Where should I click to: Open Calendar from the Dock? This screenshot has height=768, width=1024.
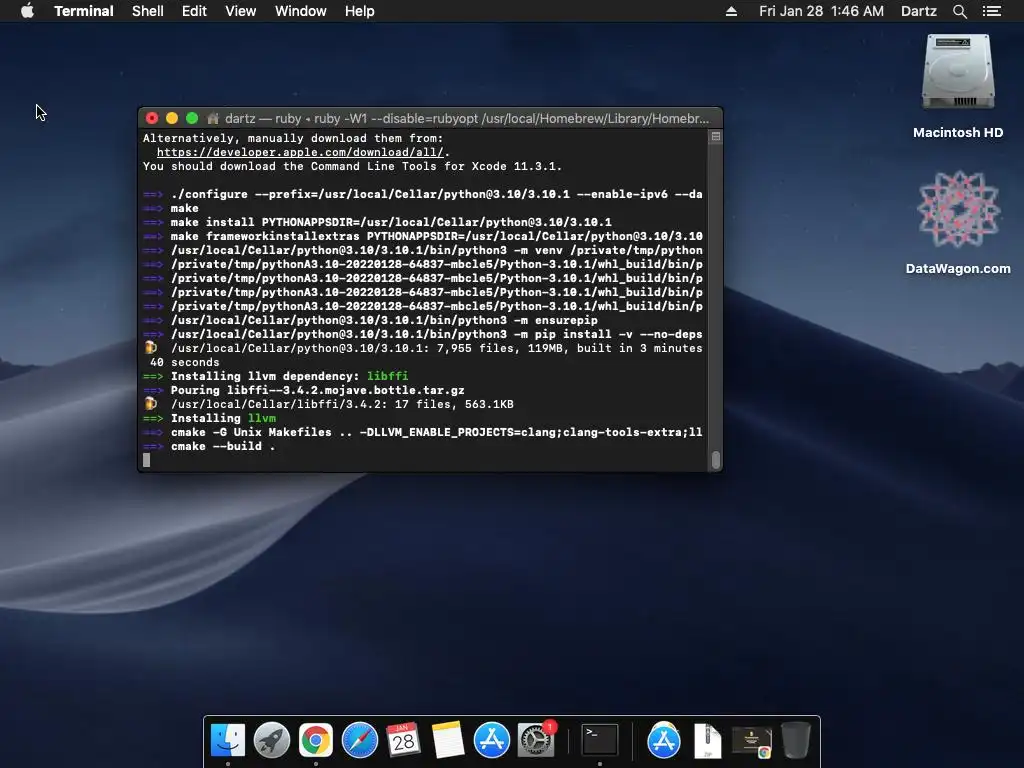click(404, 740)
